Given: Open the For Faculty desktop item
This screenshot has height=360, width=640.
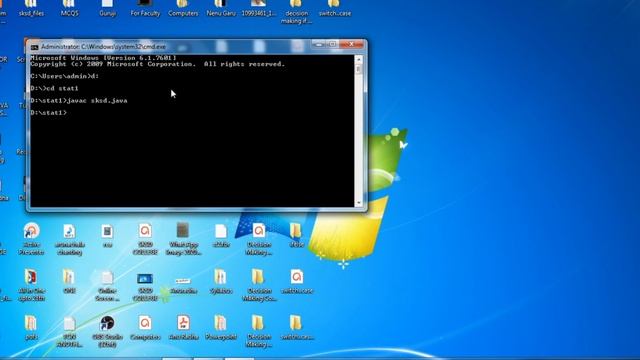Looking at the screenshot, I should click(x=145, y=8).
